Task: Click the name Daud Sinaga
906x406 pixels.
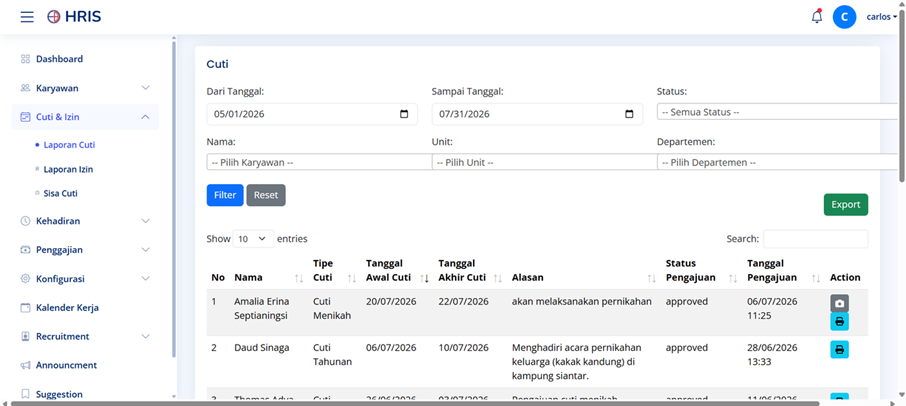Action: 262,348
